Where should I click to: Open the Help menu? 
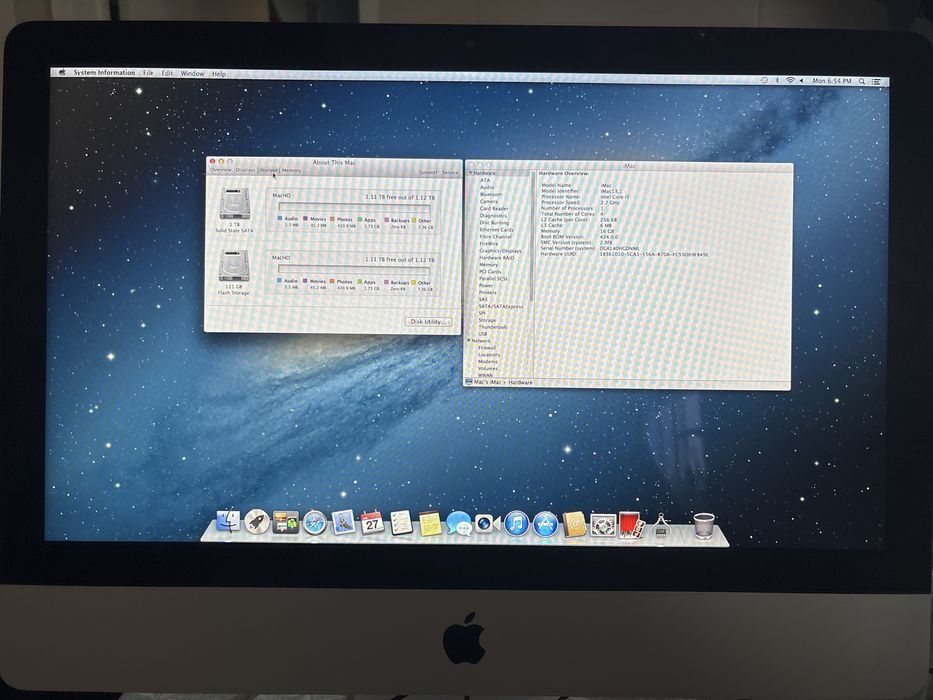click(x=219, y=74)
